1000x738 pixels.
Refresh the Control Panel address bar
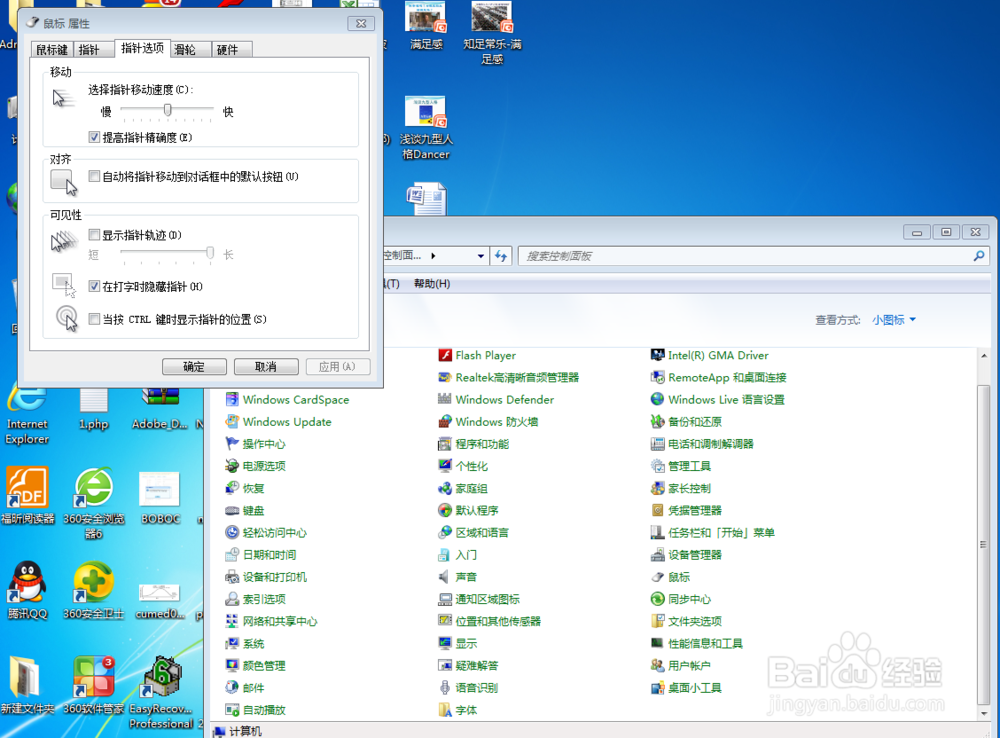501,256
